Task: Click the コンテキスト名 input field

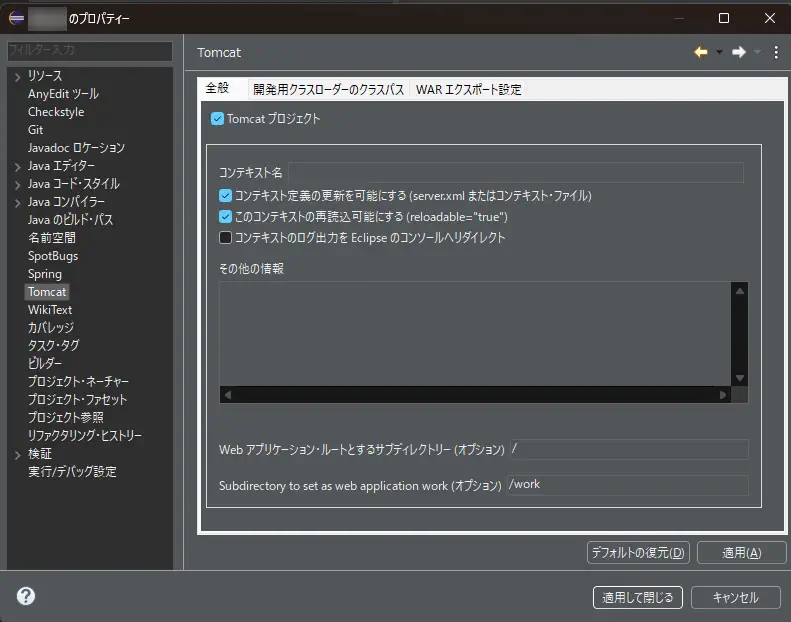Action: coord(516,173)
